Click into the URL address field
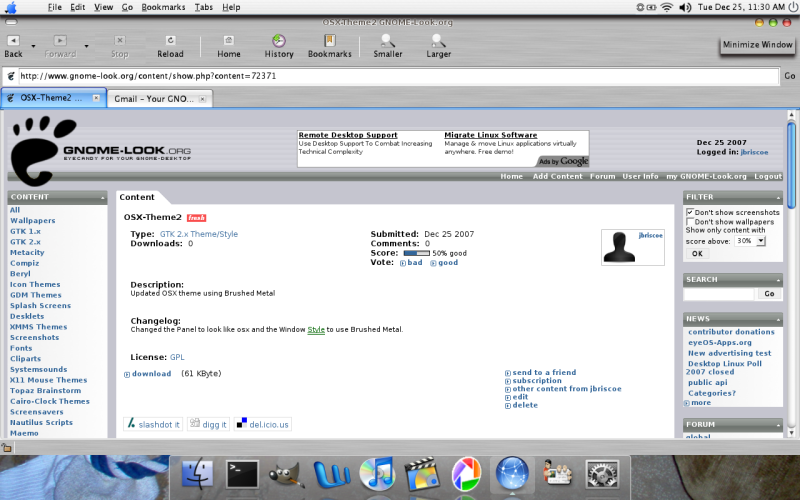Screen dimensions: 800x500 point(398,76)
